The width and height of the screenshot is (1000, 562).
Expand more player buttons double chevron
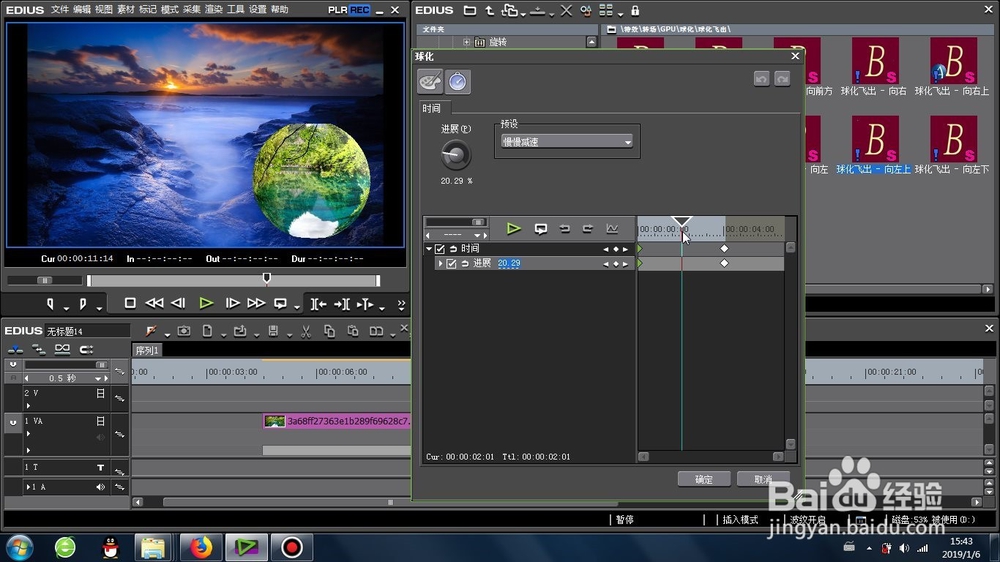coord(401,304)
